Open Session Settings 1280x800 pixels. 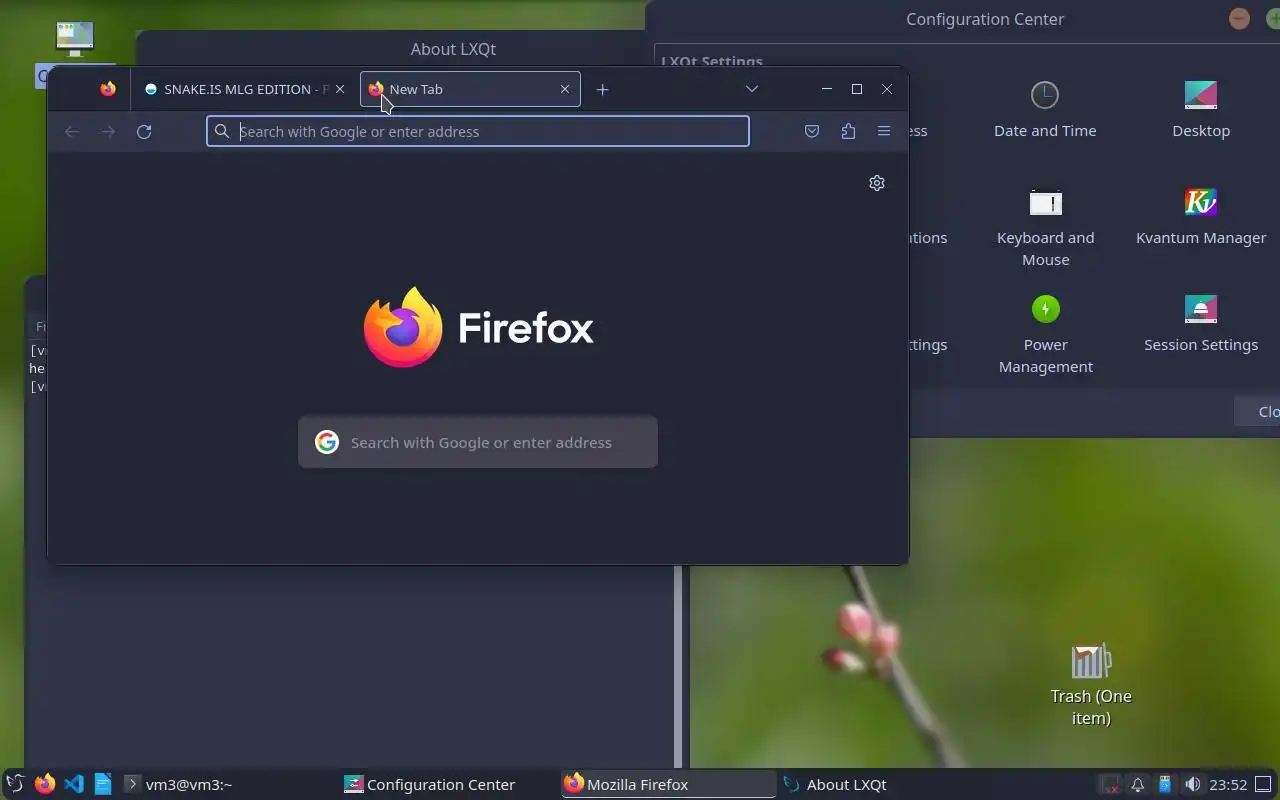coord(1201,323)
